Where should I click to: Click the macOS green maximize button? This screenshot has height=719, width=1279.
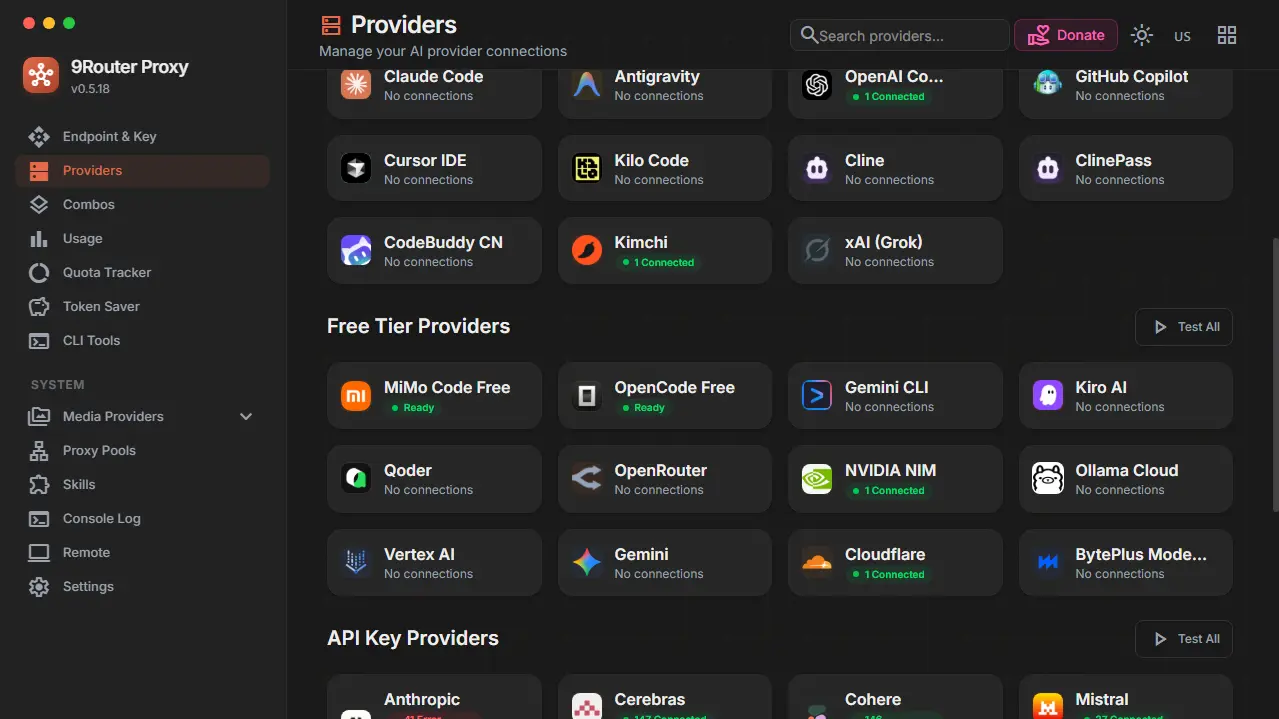point(69,23)
